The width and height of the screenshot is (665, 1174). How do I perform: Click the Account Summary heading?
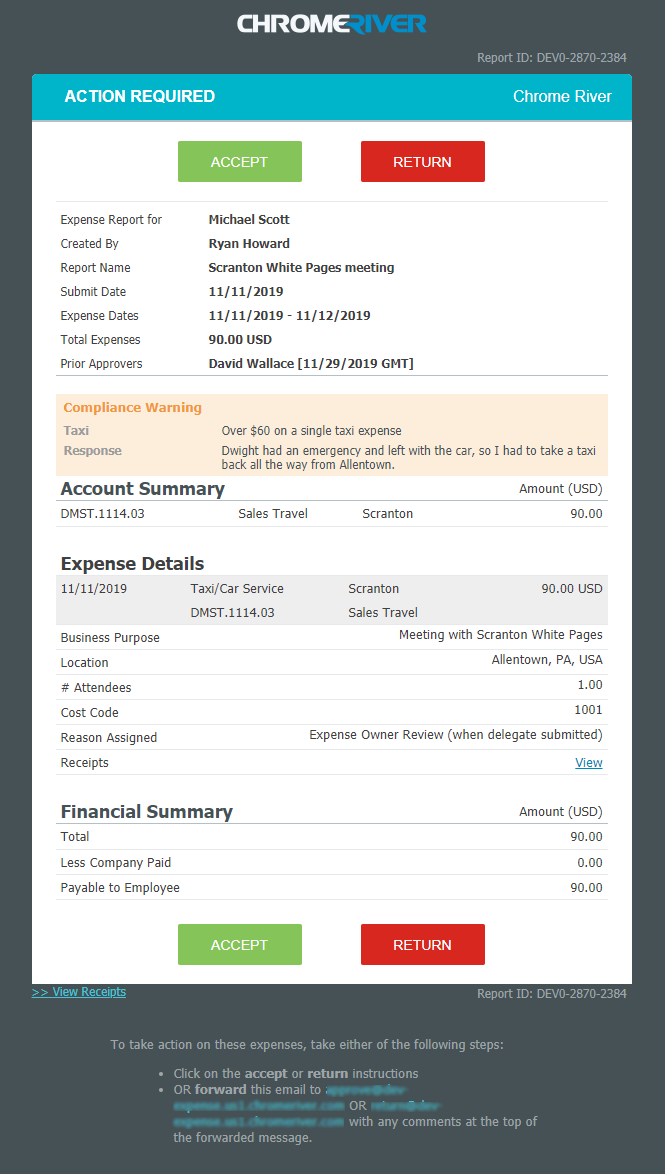142,489
